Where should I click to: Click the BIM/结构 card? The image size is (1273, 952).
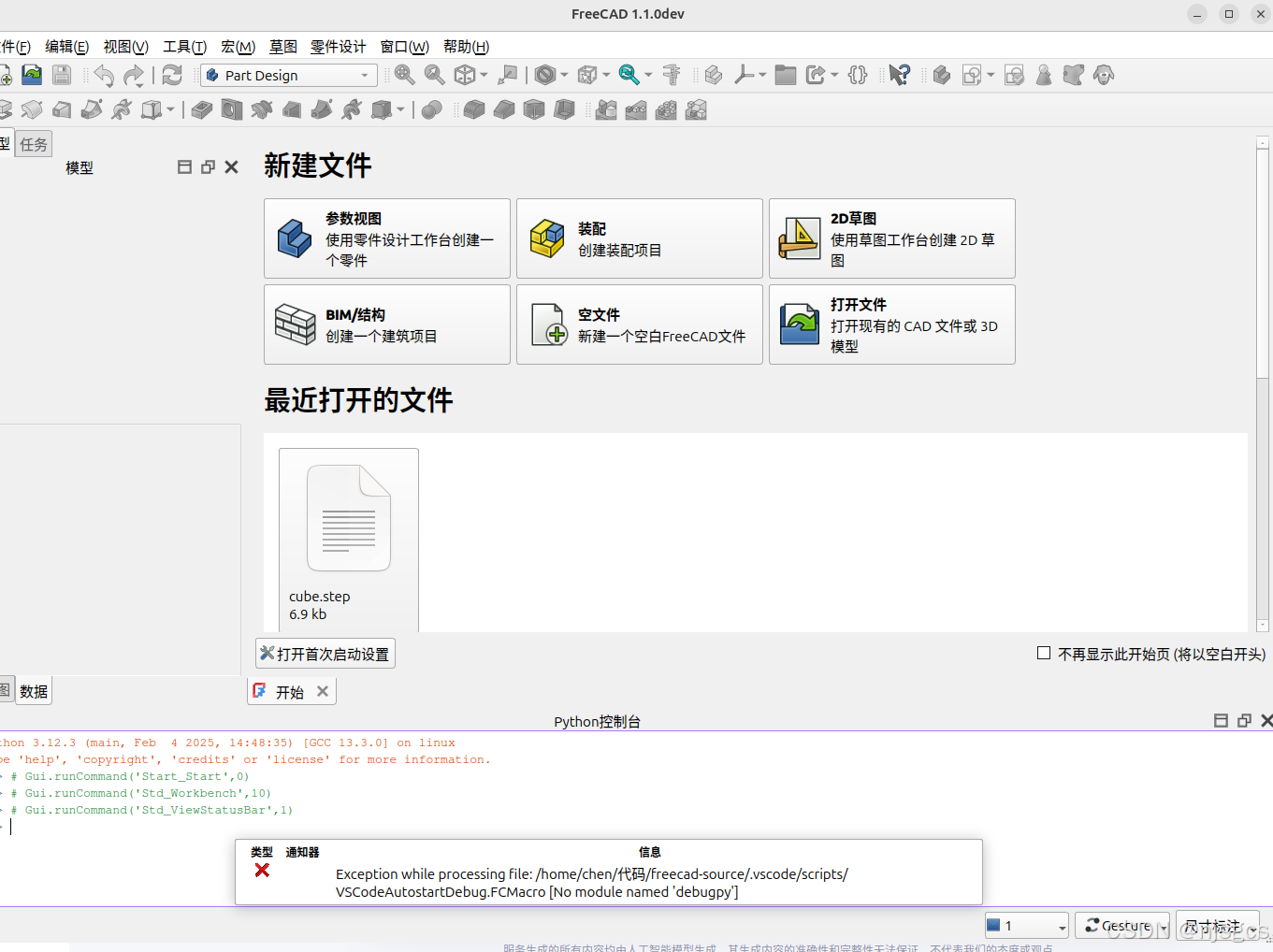(387, 325)
